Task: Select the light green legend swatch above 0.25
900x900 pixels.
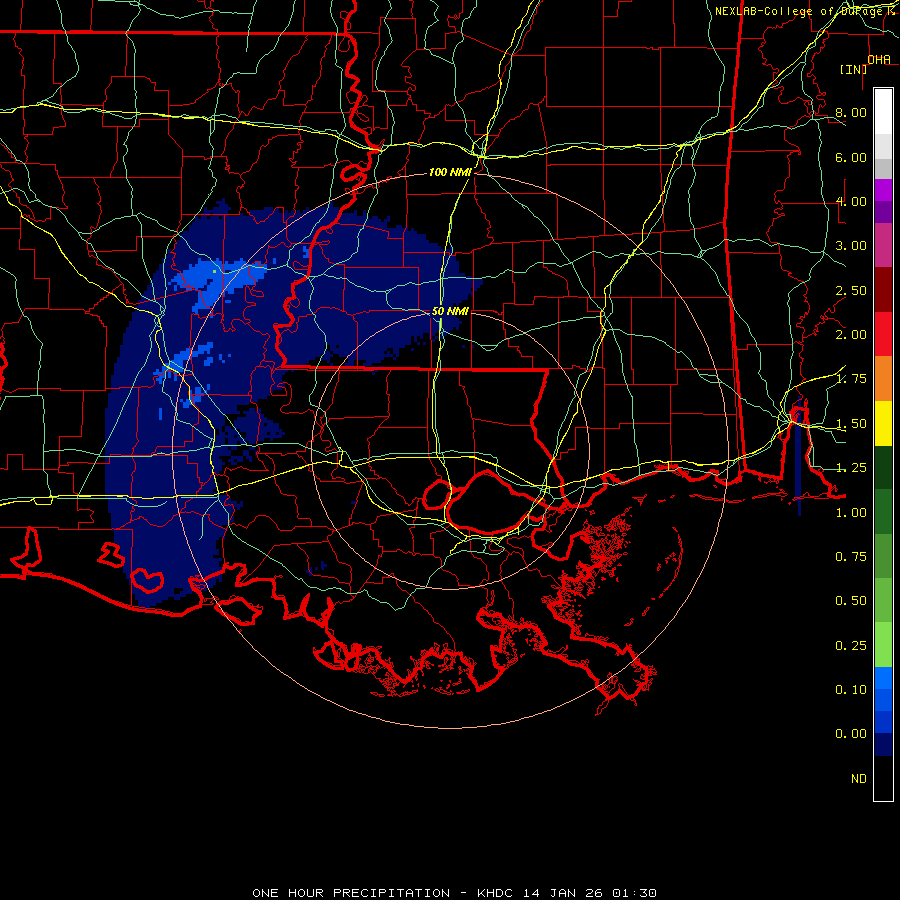Action: click(x=883, y=645)
